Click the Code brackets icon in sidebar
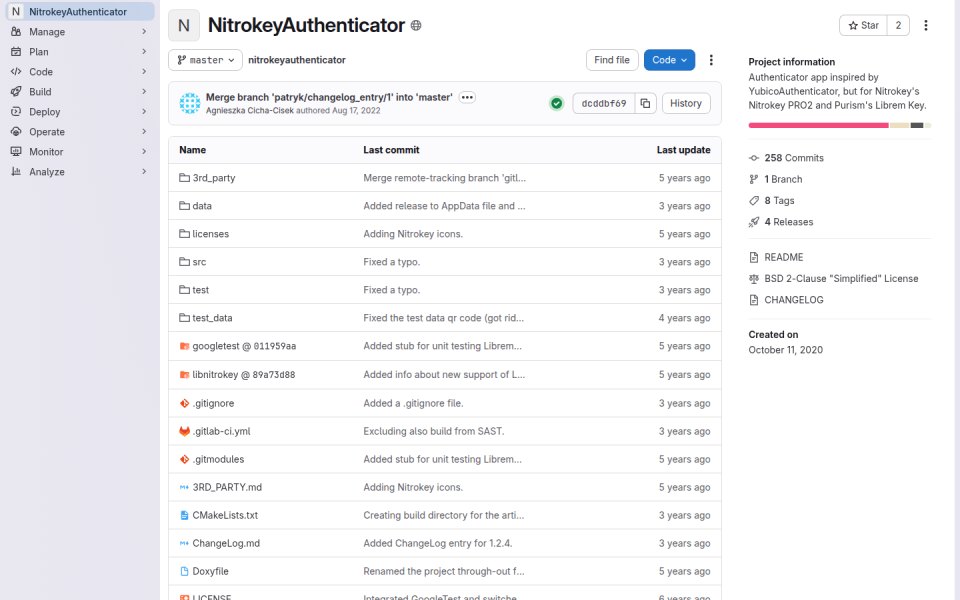The image size is (960, 600). click(16, 72)
